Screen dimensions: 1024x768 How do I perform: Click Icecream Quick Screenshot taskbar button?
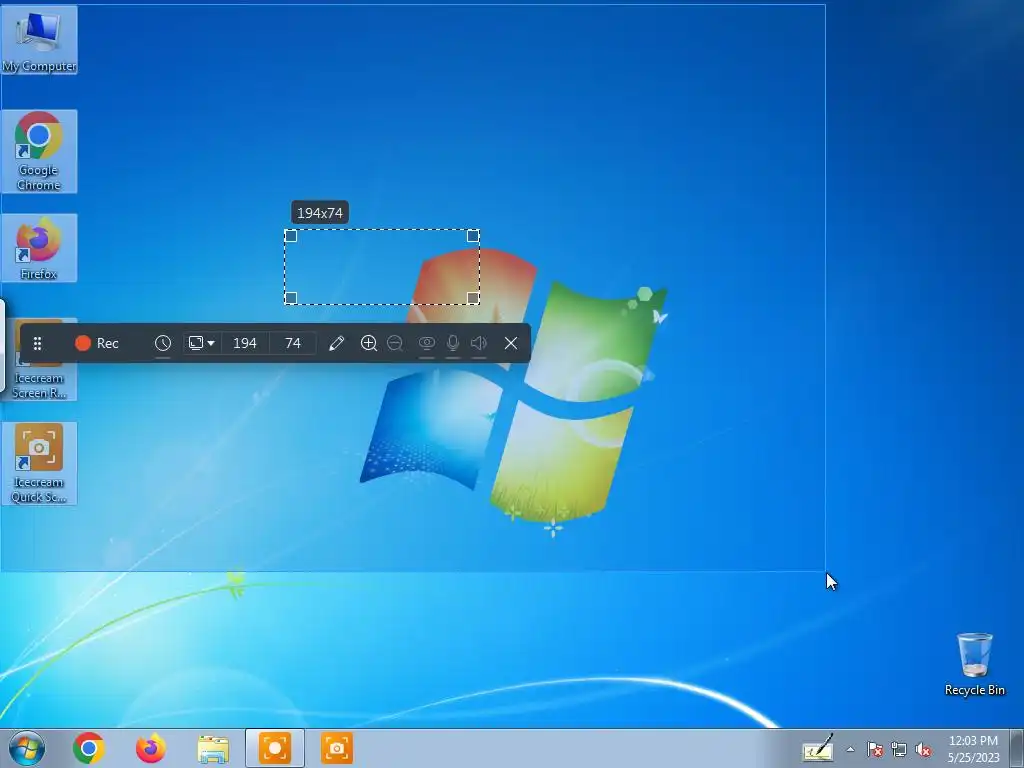pos(337,748)
